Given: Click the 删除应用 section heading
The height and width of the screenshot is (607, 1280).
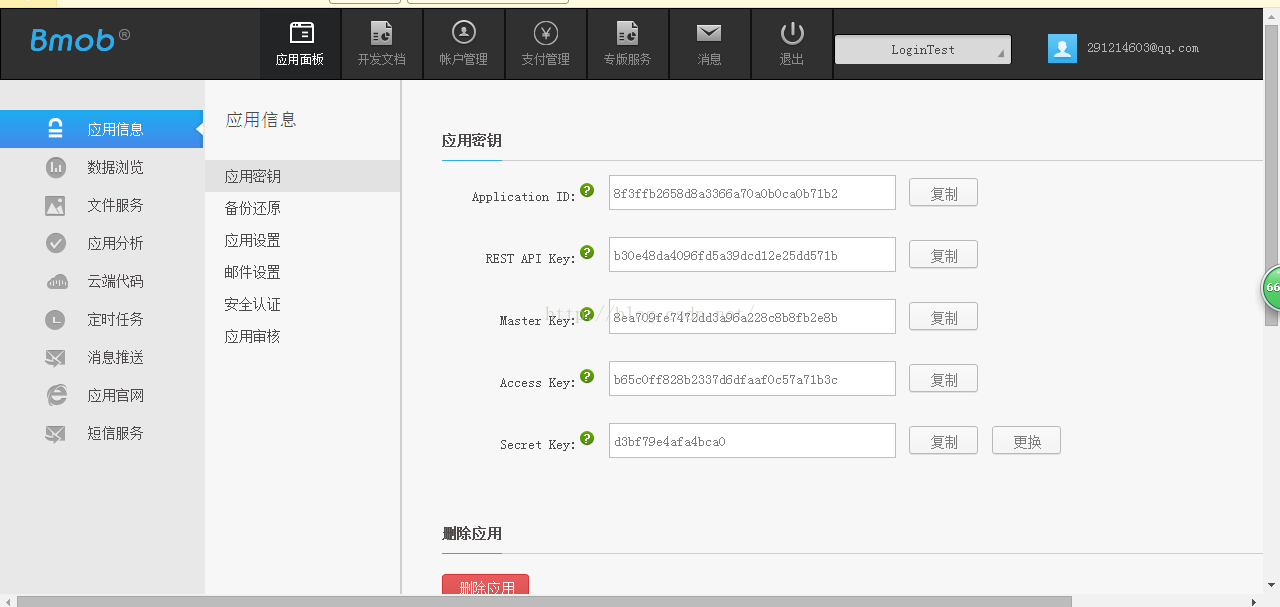Looking at the screenshot, I should tap(472, 534).
